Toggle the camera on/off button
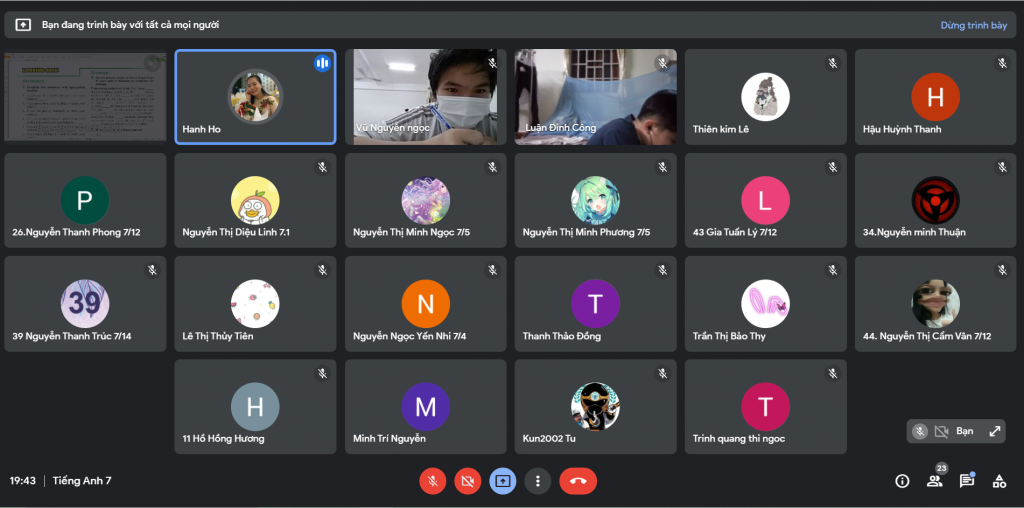1024x508 pixels. [467, 481]
